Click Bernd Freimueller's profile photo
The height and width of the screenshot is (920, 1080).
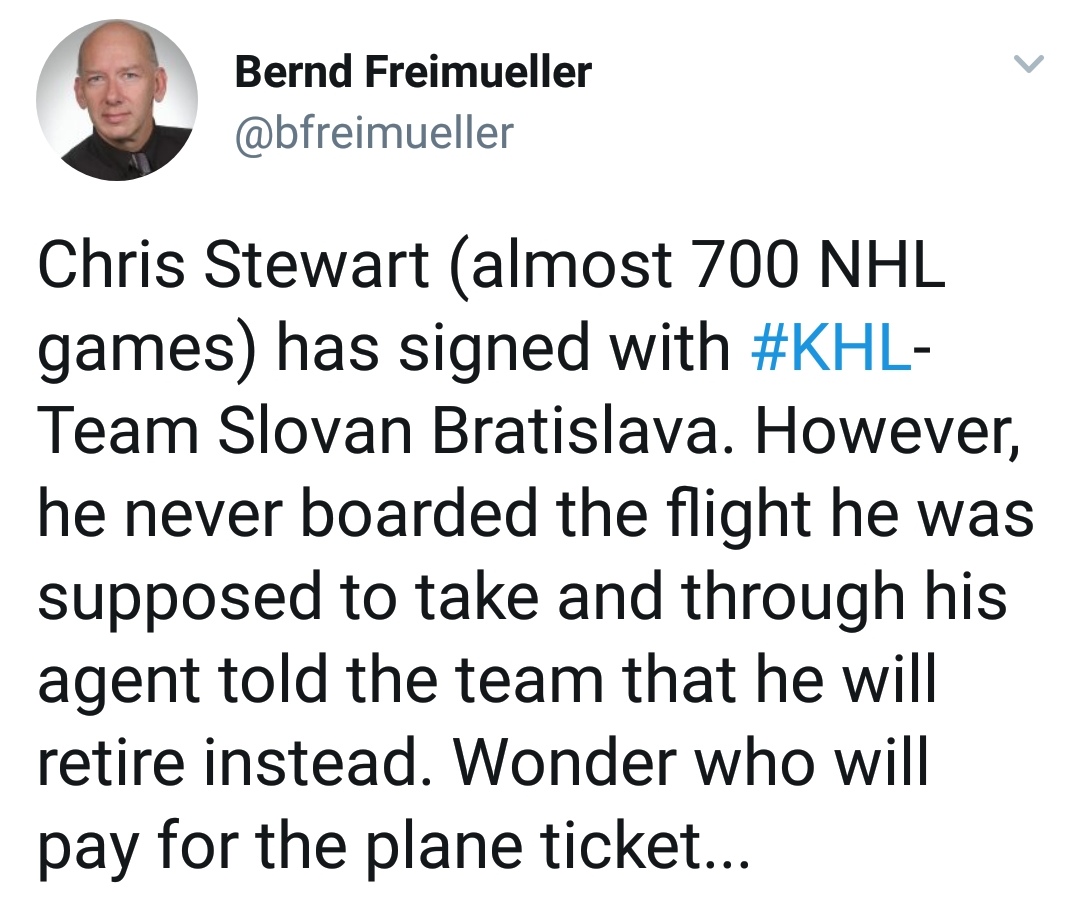tap(117, 99)
